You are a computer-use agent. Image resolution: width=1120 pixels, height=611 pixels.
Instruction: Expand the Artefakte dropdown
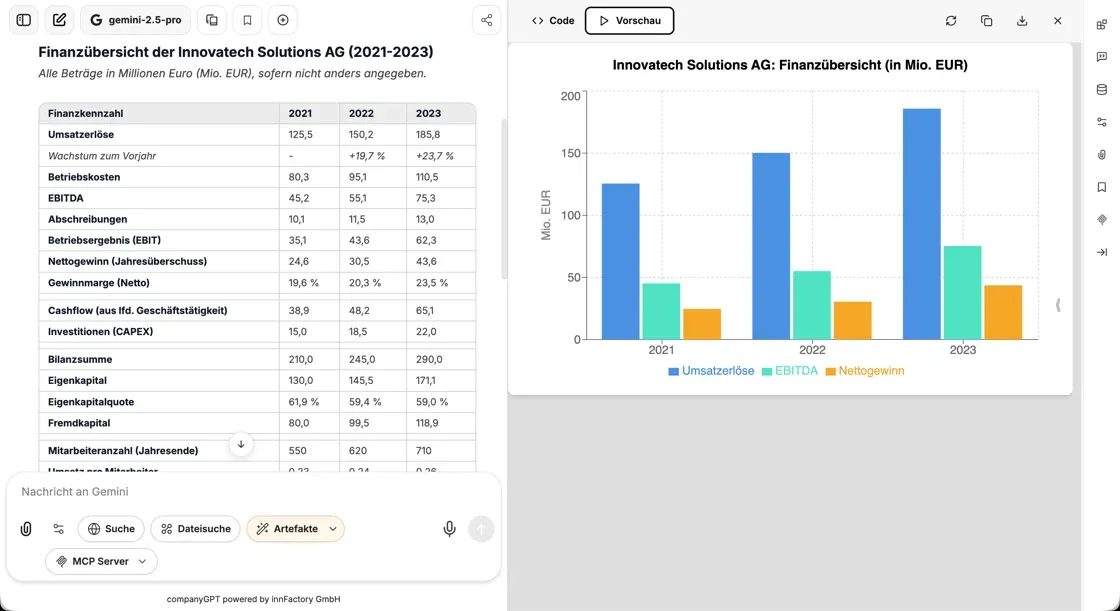tap(333, 529)
